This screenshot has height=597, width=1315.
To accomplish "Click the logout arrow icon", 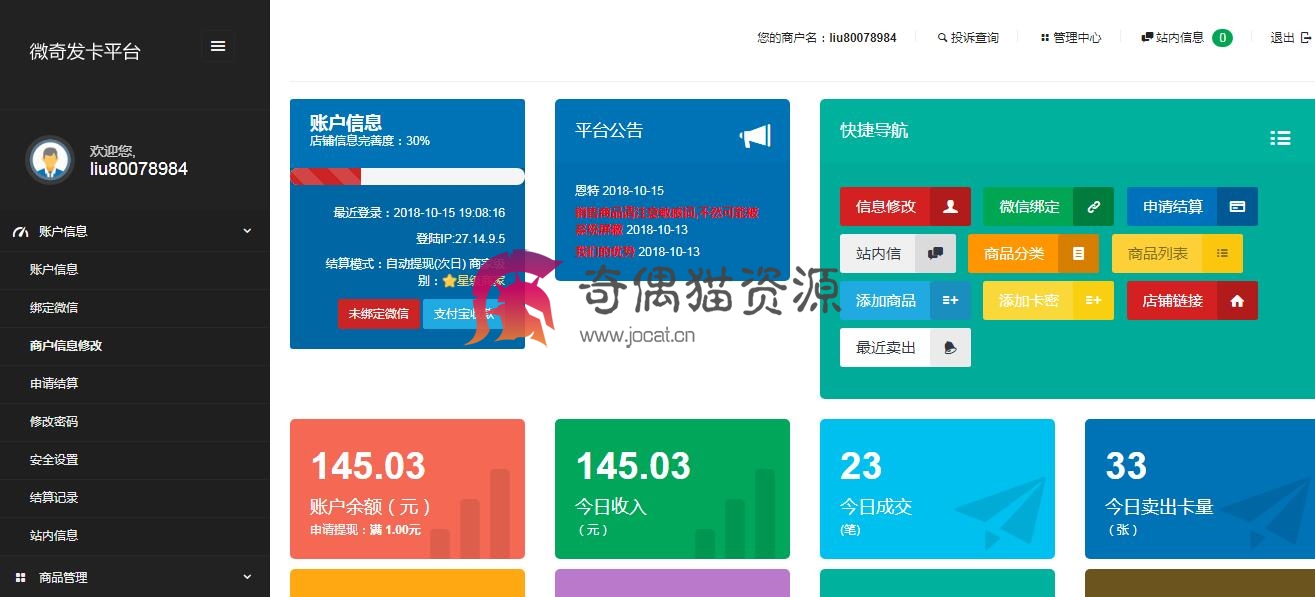I will click(1305, 38).
